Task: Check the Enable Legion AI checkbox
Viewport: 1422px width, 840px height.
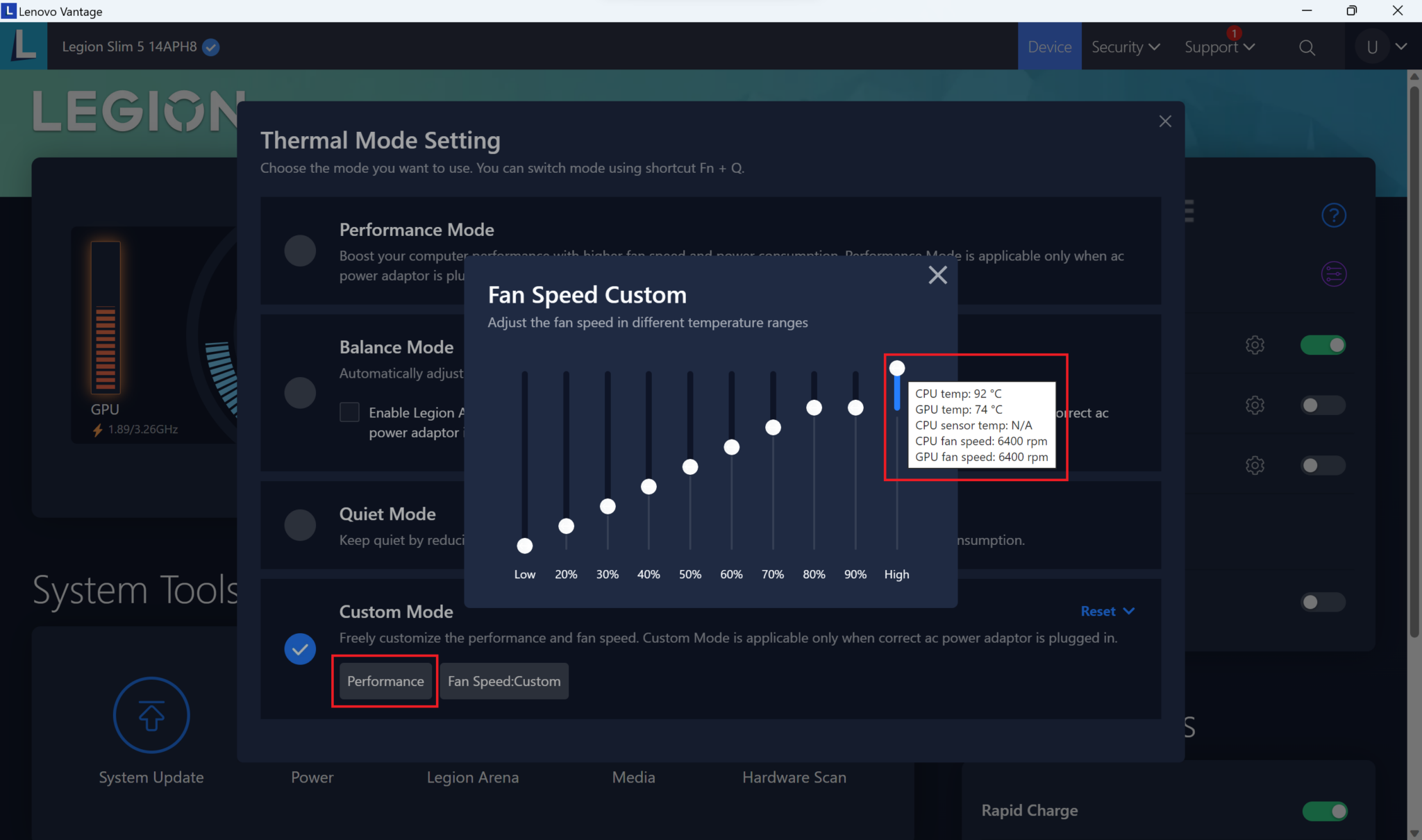Action: (x=349, y=412)
